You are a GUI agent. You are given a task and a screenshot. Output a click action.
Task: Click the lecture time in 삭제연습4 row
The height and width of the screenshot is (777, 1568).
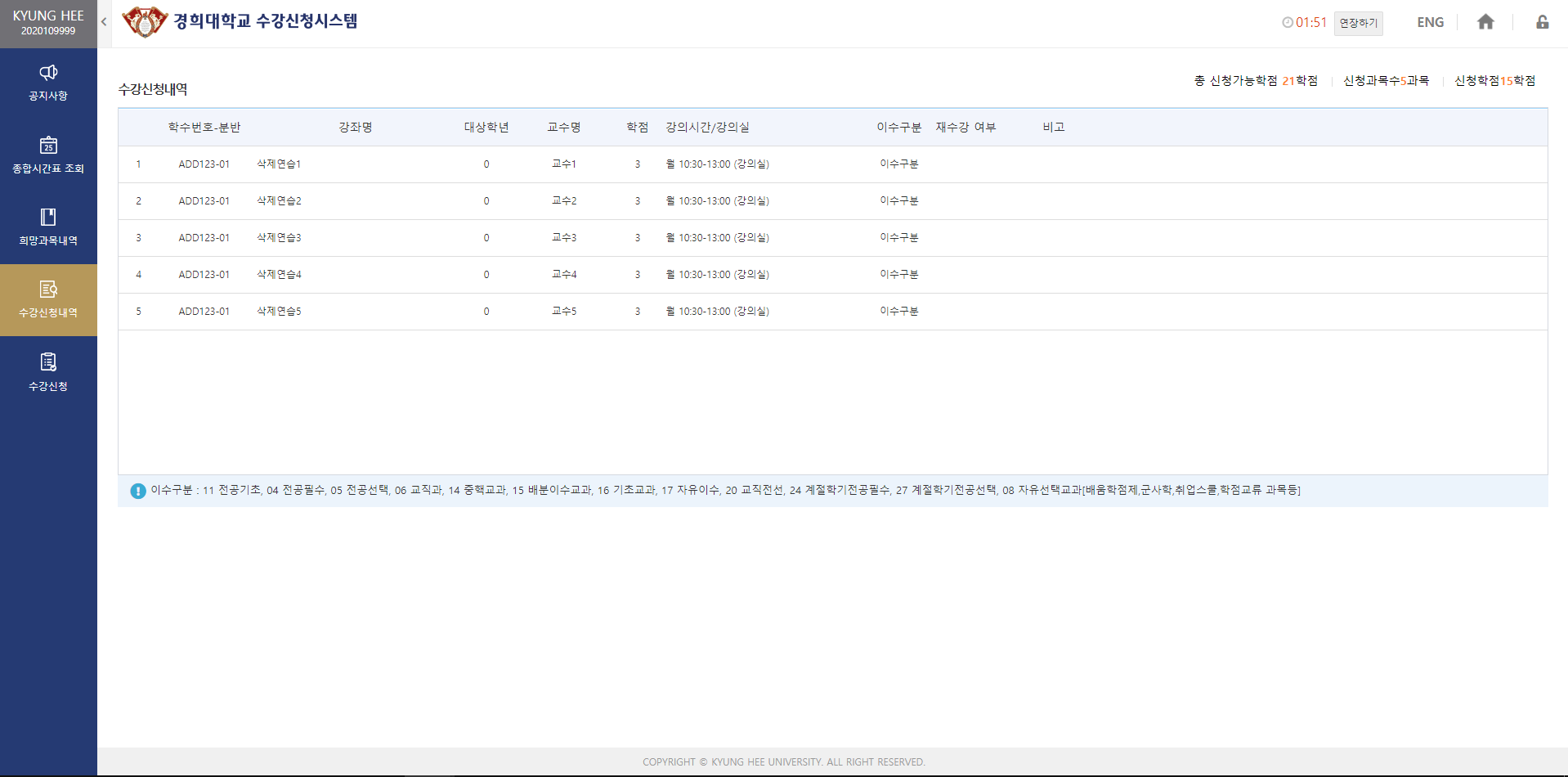tap(718, 275)
